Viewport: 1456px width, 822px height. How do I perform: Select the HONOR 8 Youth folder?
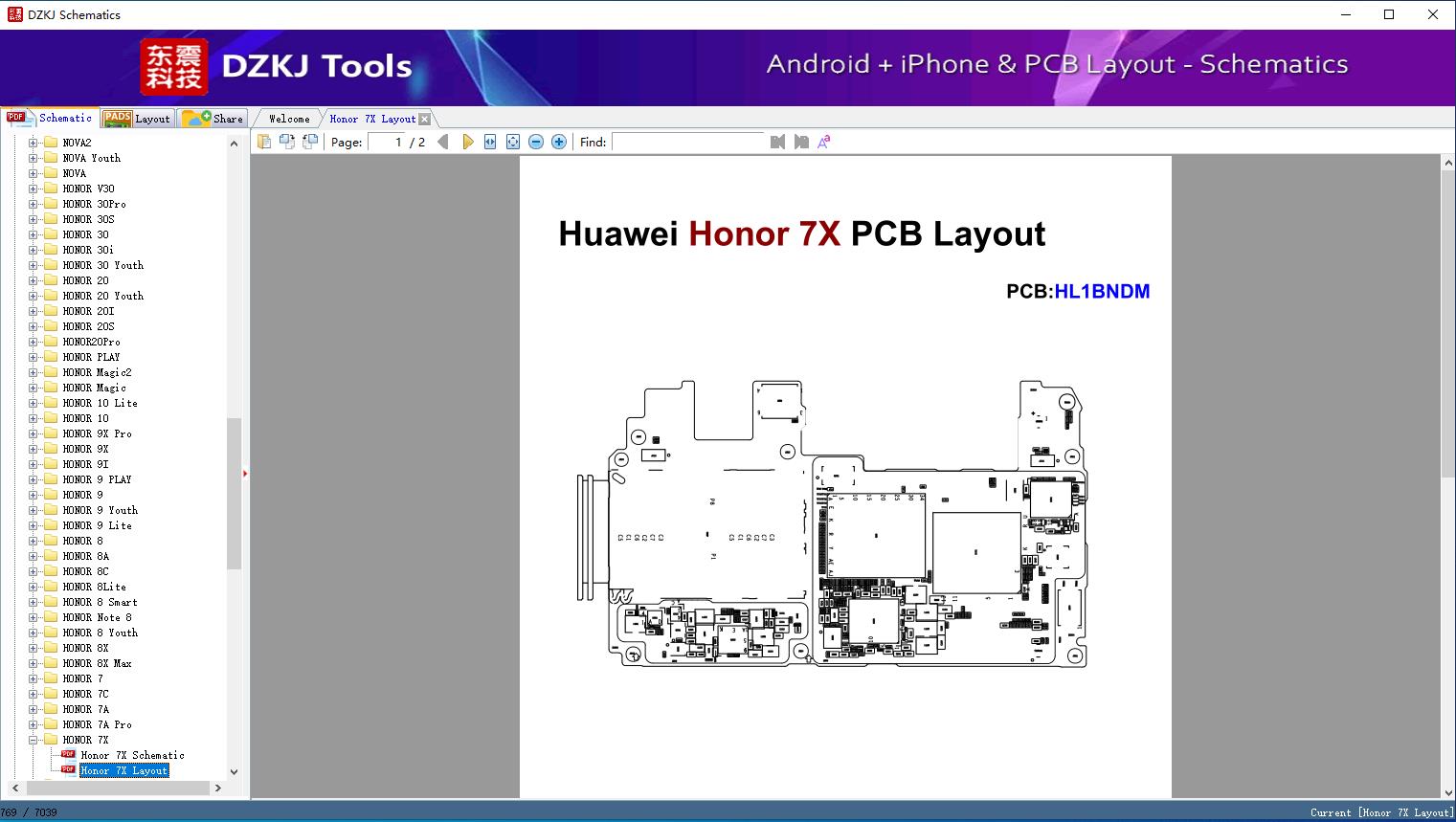[x=100, y=633]
